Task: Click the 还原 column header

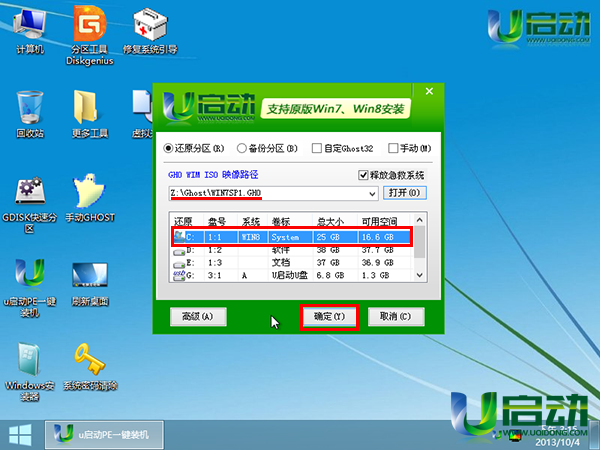Action: click(187, 222)
